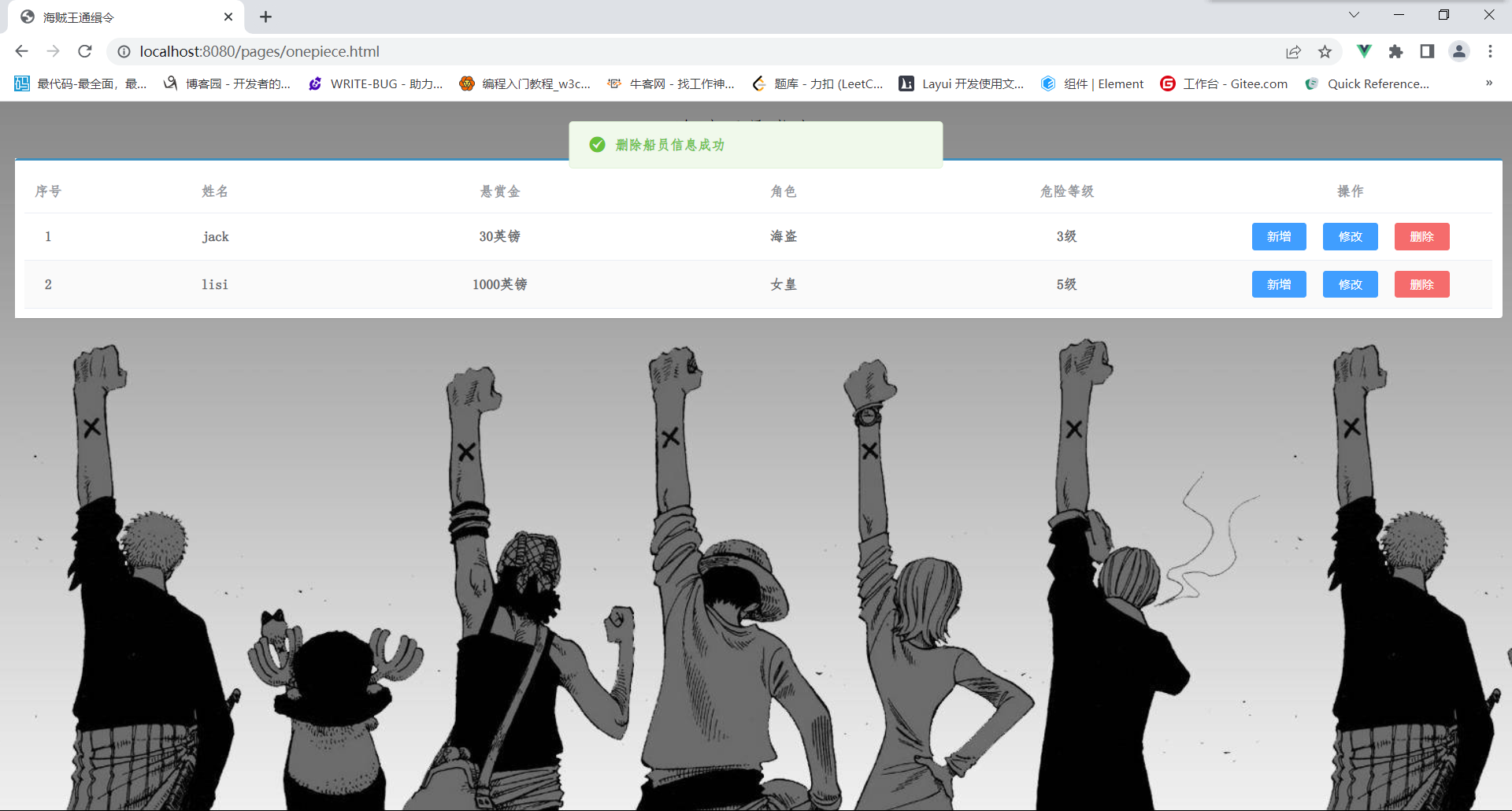Open Chrome's three-dot menu
The height and width of the screenshot is (811, 1512).
click(x=1490, y=51)
